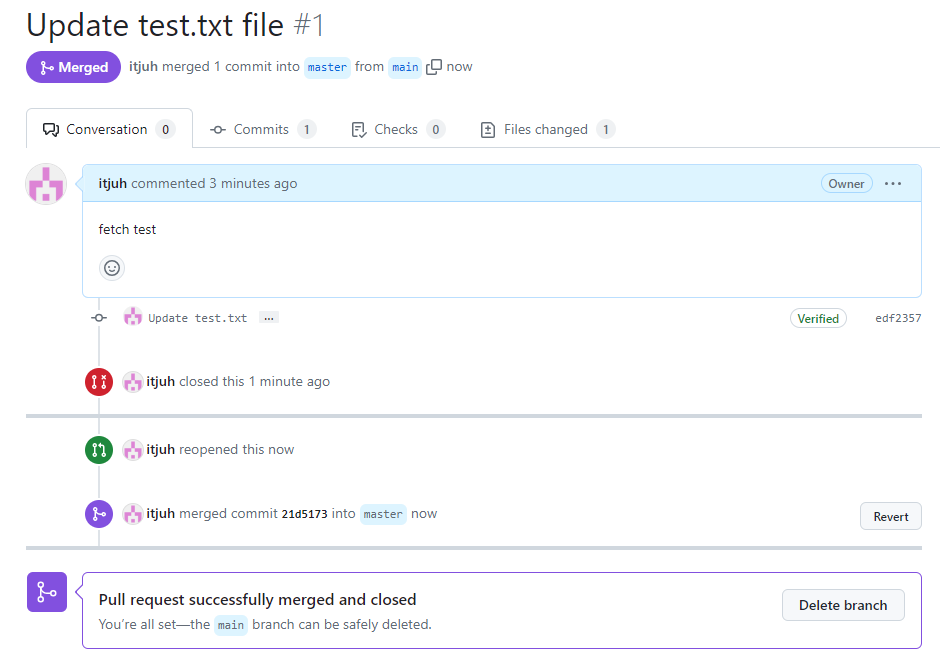Image resolution: width=940 pixels, height=662 pixels.
Task: Click the 'Update test.txt file' title
Action: coord(155,25)
